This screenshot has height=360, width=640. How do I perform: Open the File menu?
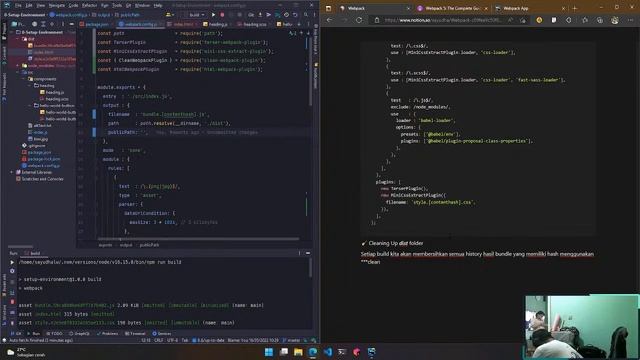[18, 5]
